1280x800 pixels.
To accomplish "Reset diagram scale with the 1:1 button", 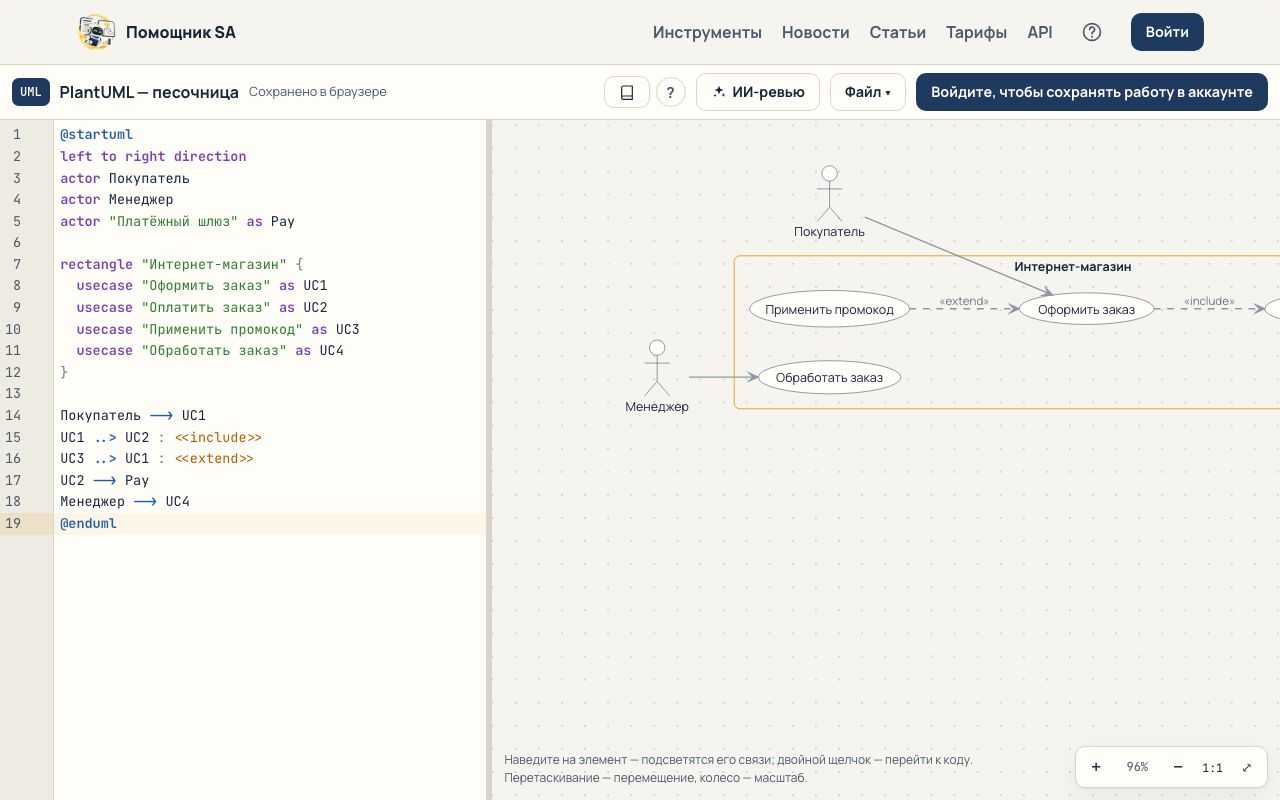I will [x=1212, y=768].
